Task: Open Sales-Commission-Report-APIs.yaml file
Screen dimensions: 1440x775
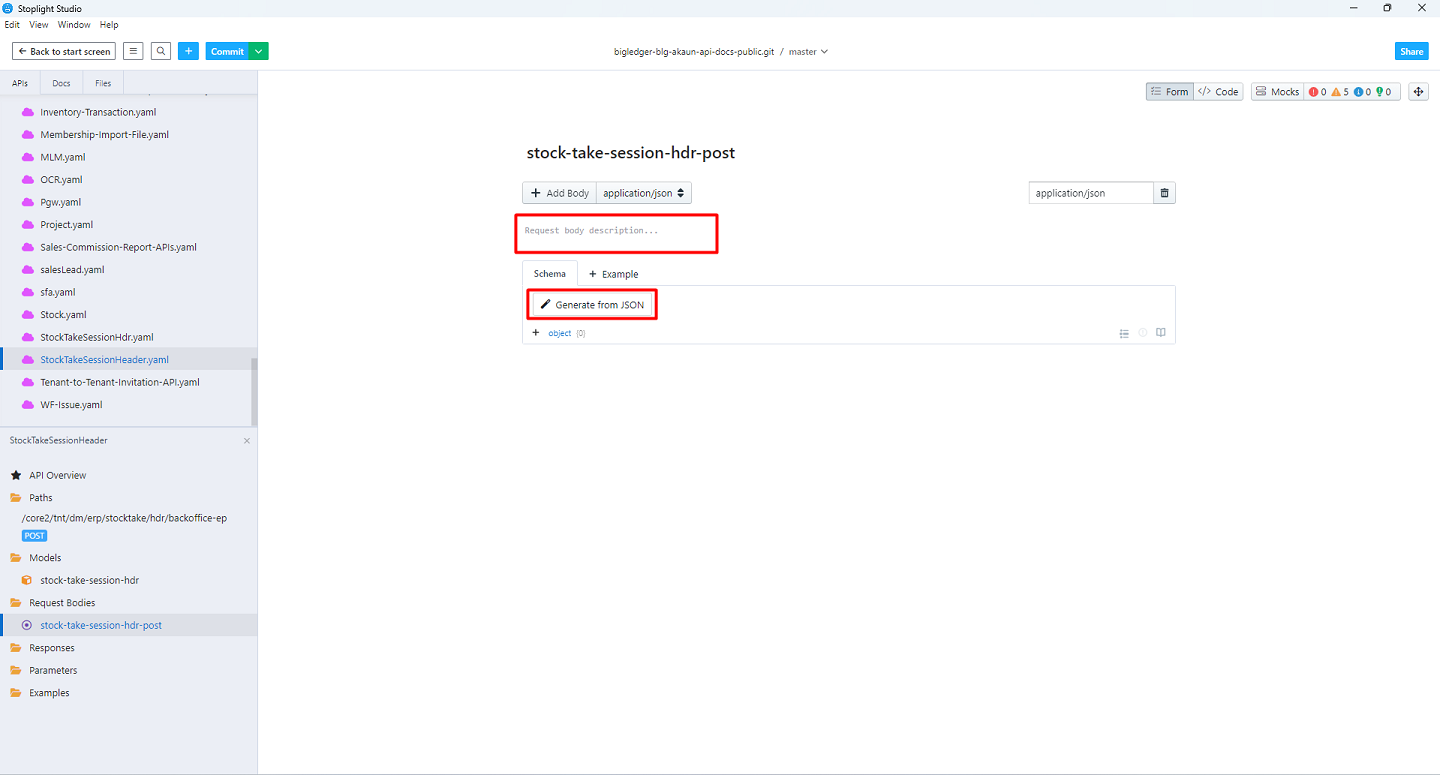Action: pyautogui.click(x=118, y=247)
